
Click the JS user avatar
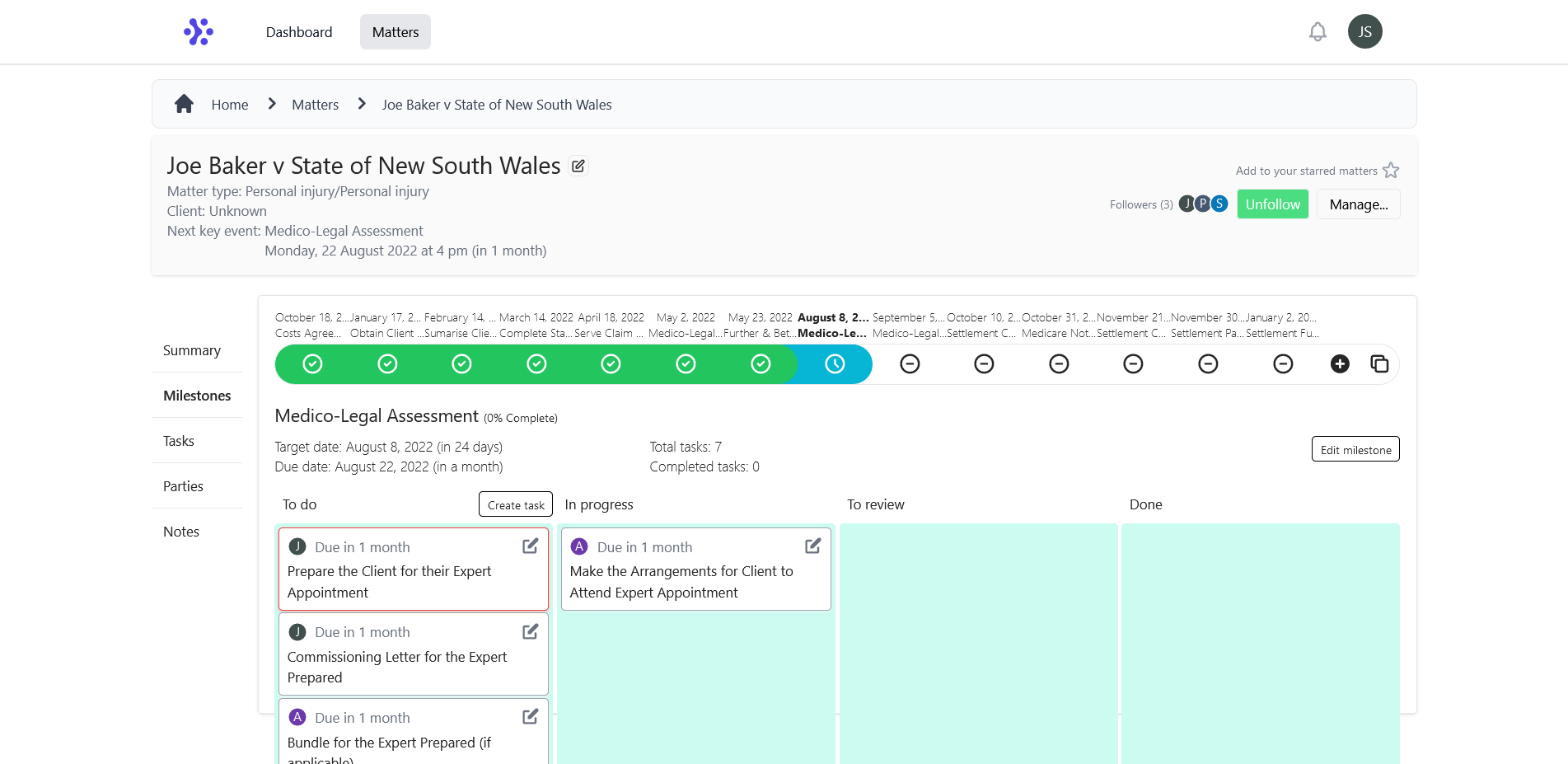pyautogui.click(x=1364, y=31)
